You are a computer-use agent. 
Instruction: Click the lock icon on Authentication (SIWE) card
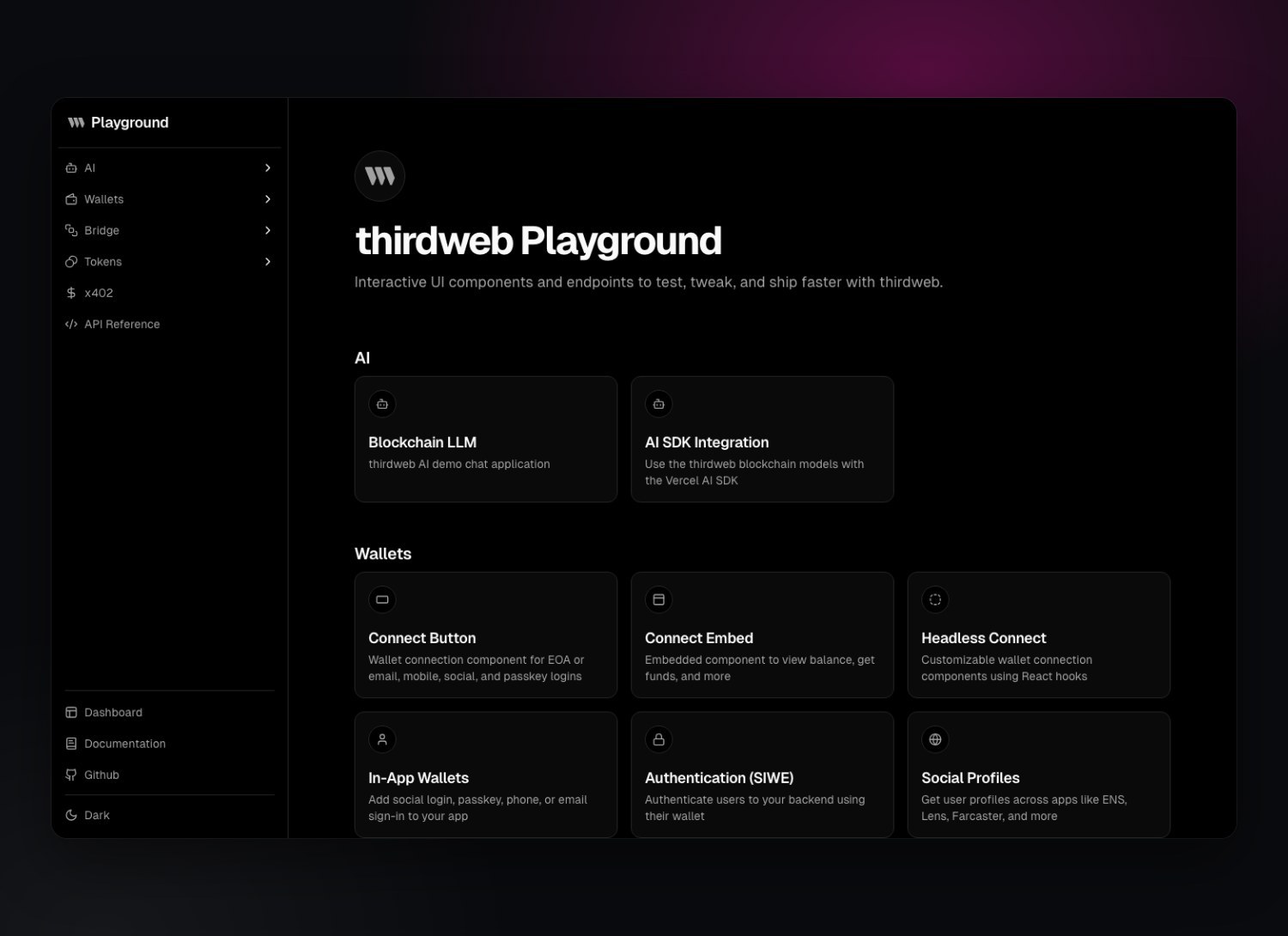pos(659,739)
